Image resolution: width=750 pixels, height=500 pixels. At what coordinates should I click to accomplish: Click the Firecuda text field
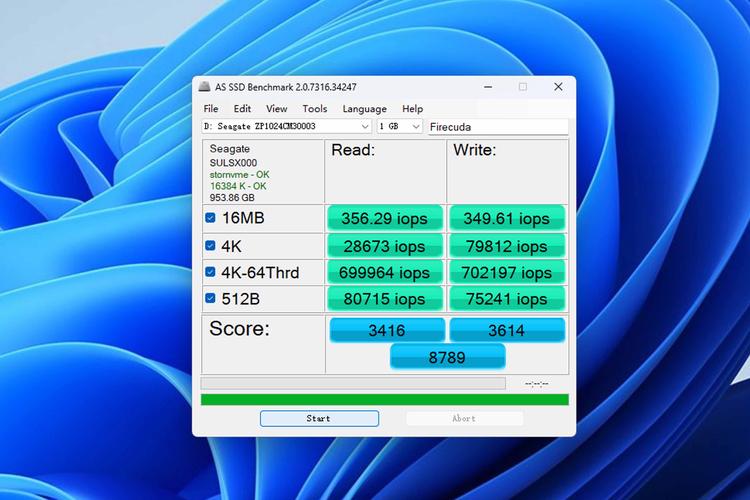tap(497, 127)
